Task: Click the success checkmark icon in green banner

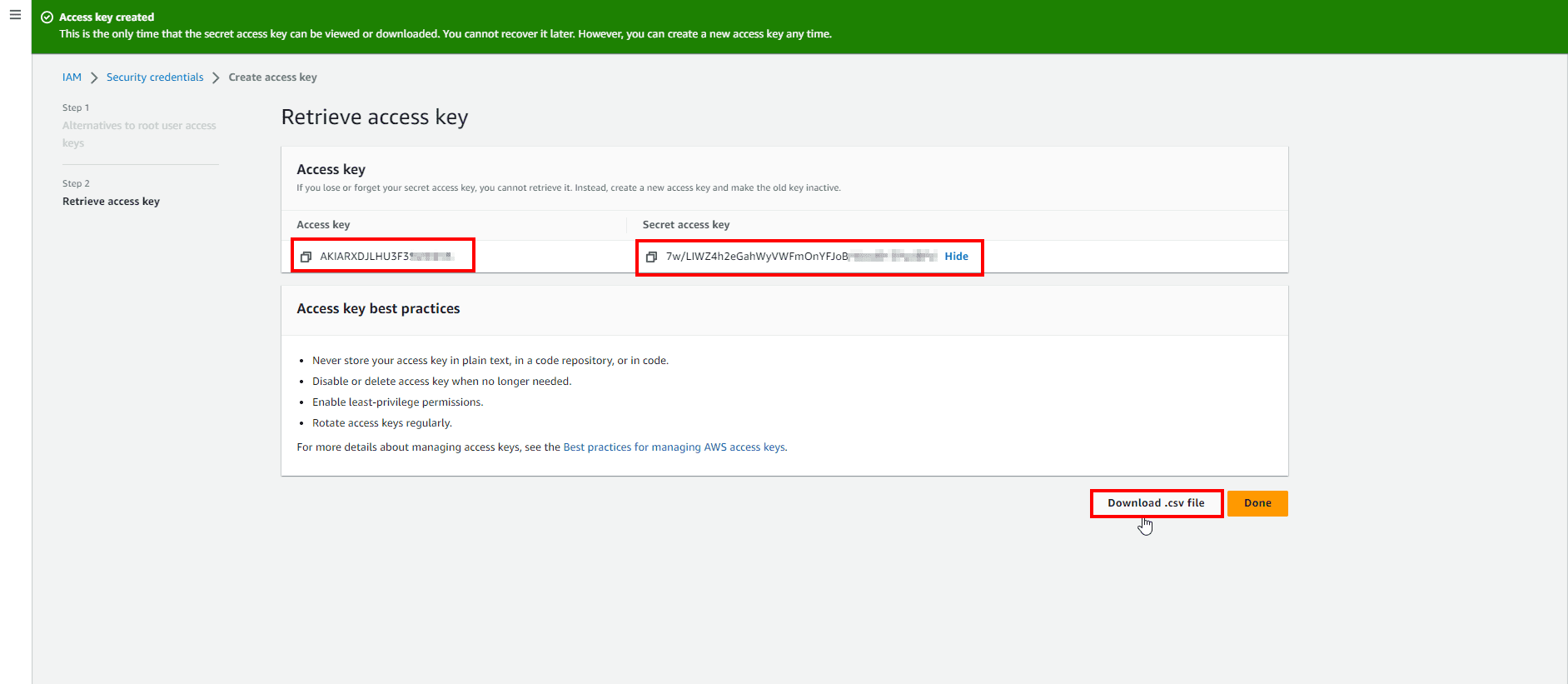Action: [47, 17]
